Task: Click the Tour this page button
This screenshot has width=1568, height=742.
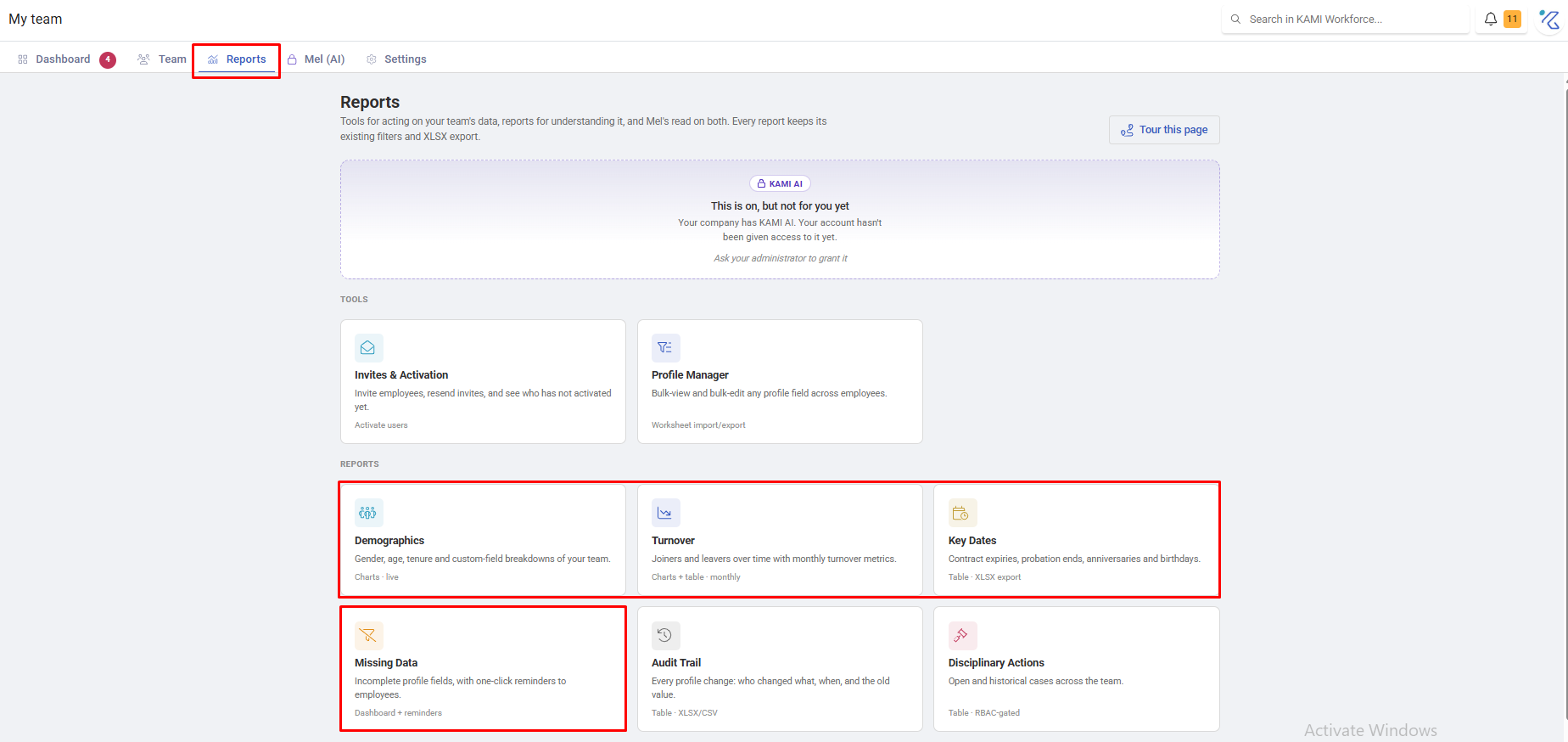Action: 1164,130
